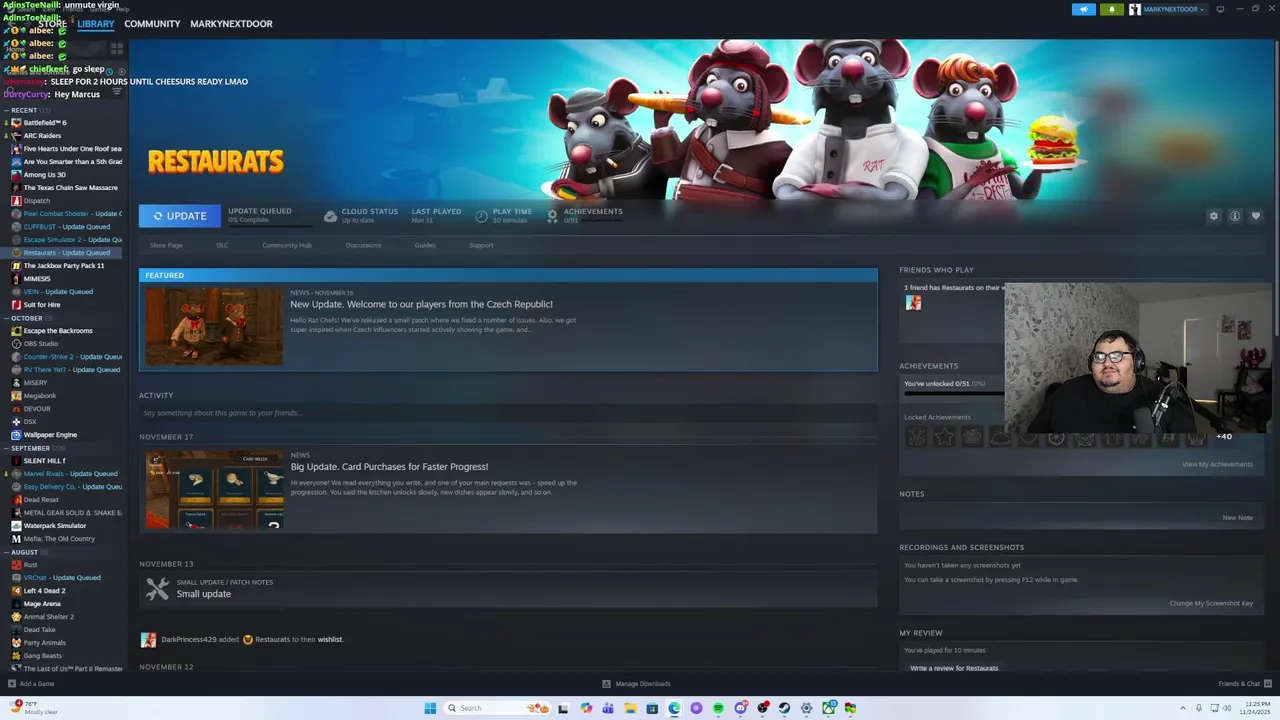Open Spotify from the taskbar
Viewport: 1280px width, 720px height.
point(718,708)
